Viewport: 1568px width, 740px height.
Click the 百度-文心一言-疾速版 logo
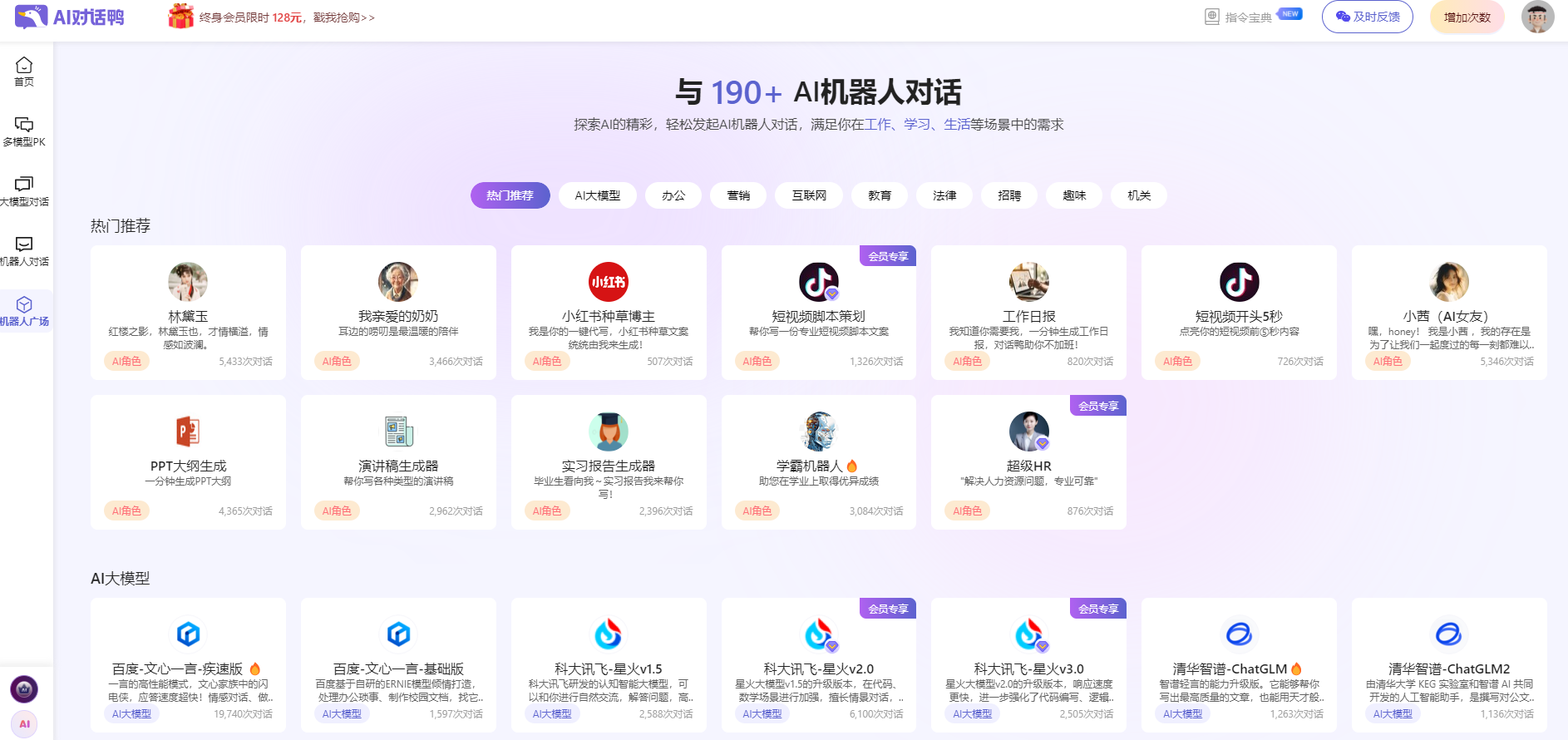point(188,634)
